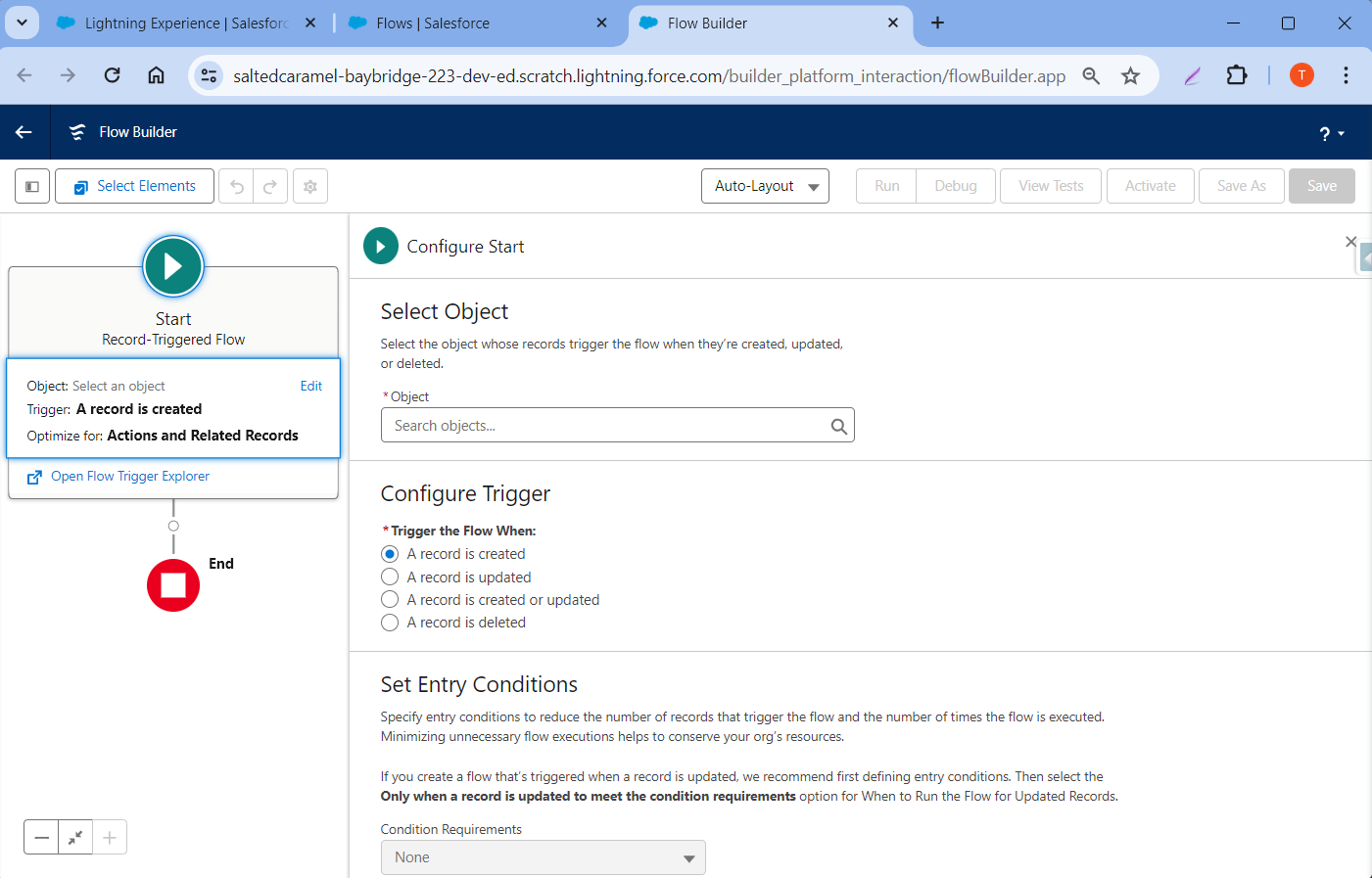Undo the last flow change
This screenshot has height=878, width=1372.
pos(236,186)
